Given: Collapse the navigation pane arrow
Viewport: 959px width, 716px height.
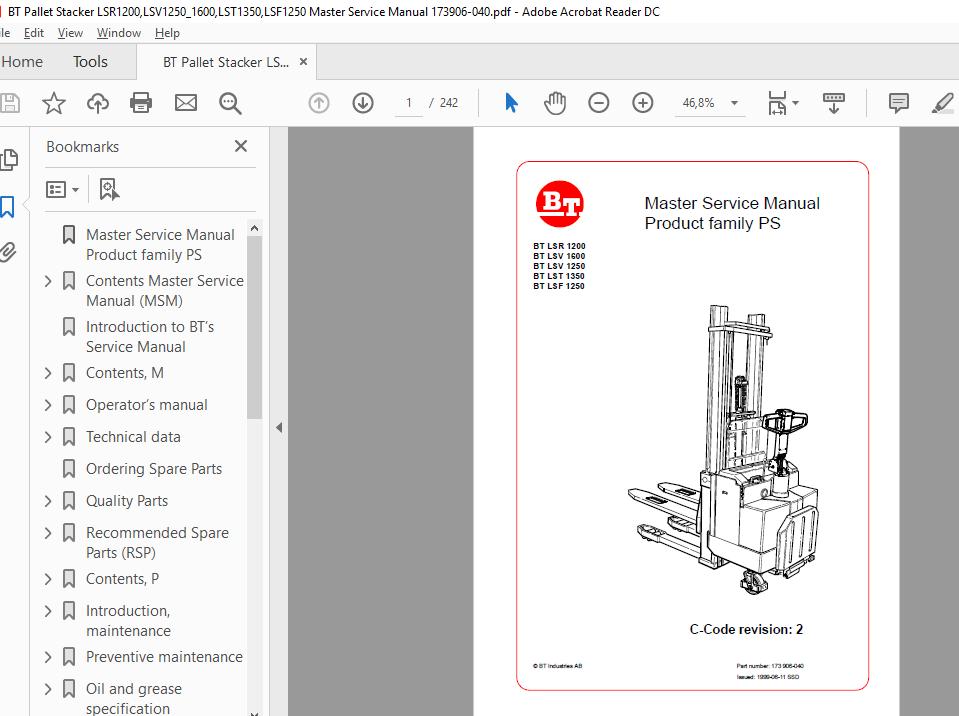Looking at the screenshot, I should [x=279, y=428].
